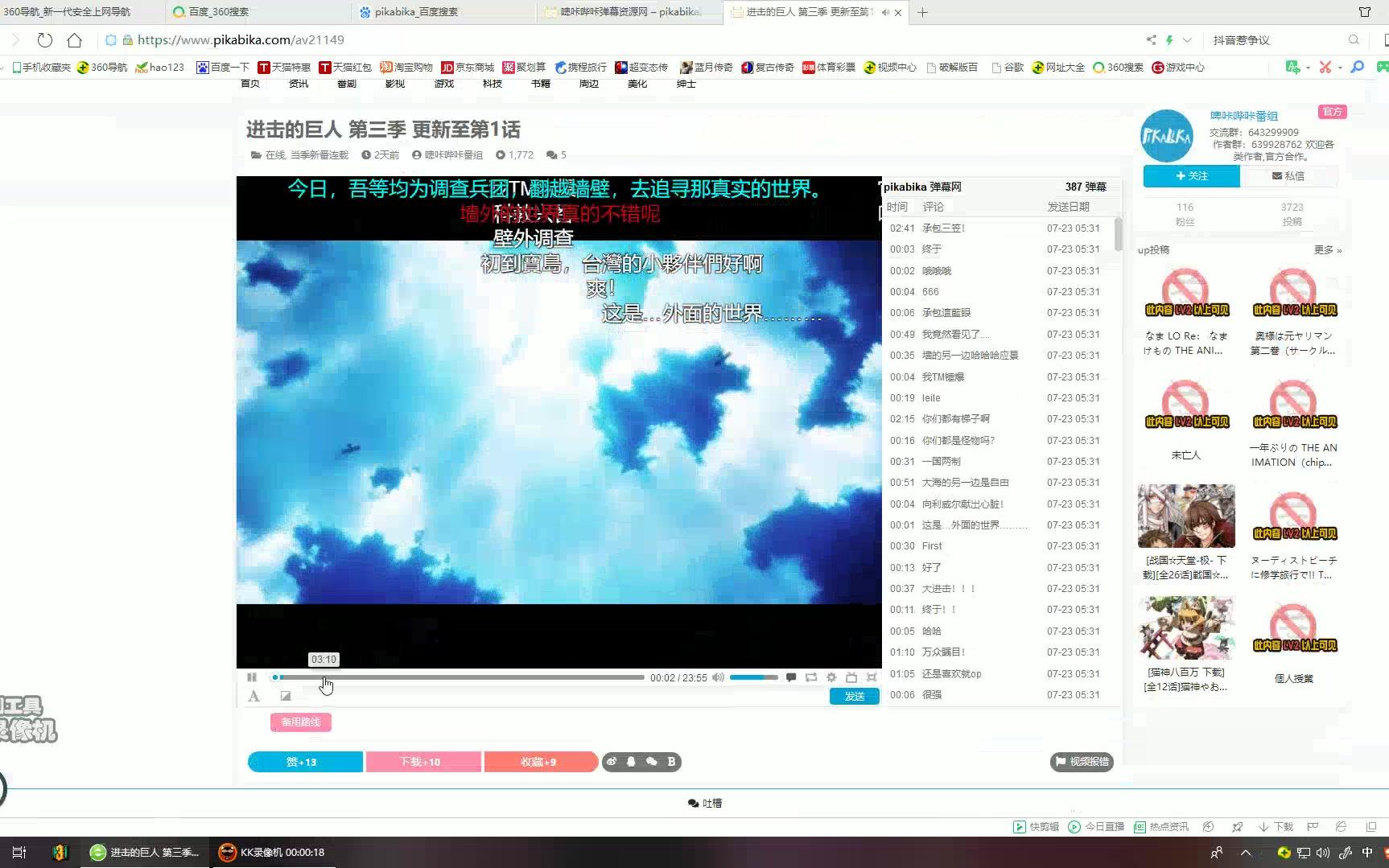This screenshot has height=868, width=1389.
Task: Toggle loop playback in the video player
Action: pos(811,677)
